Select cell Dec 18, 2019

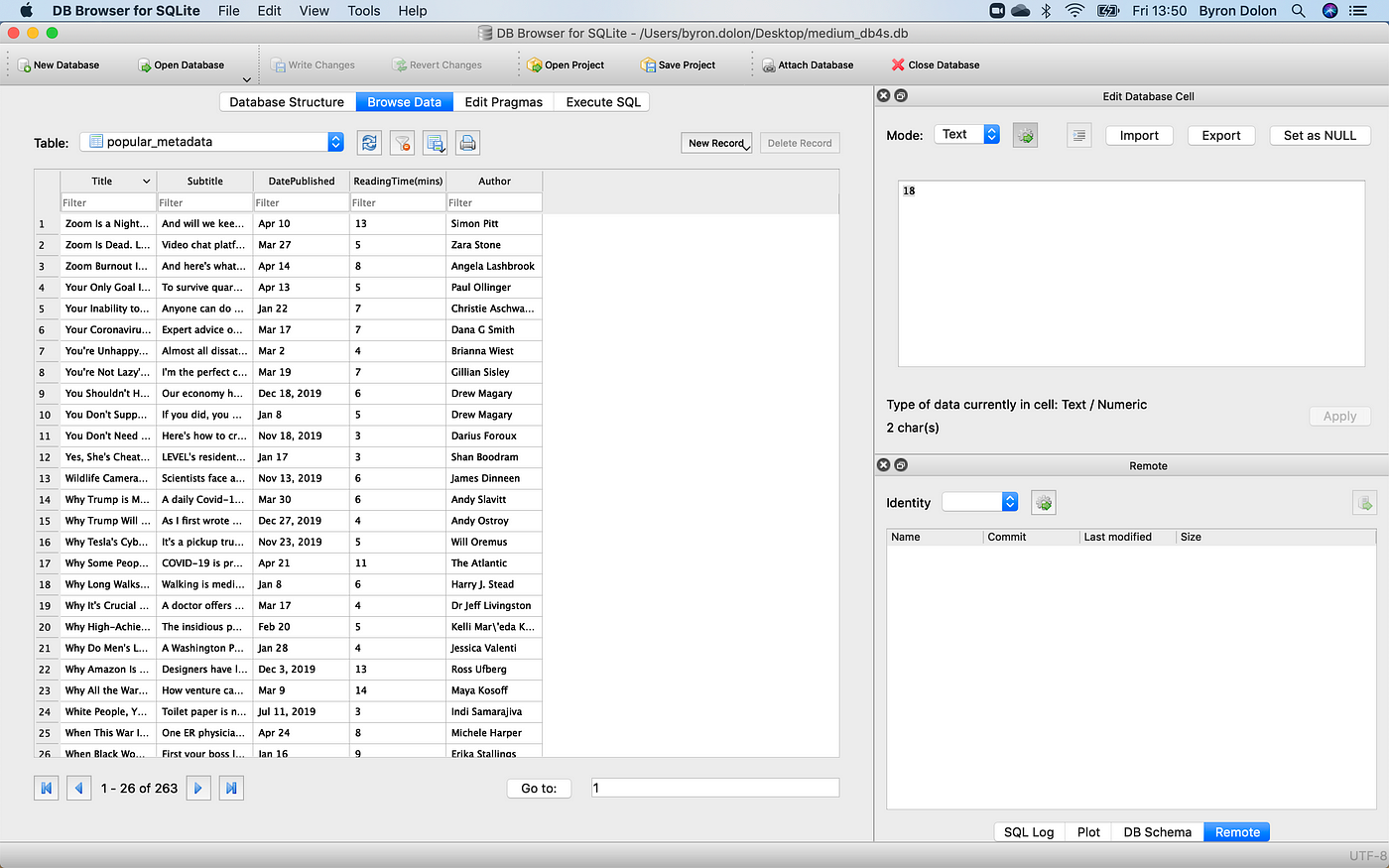pyautogui.click(x=302, y=394)
